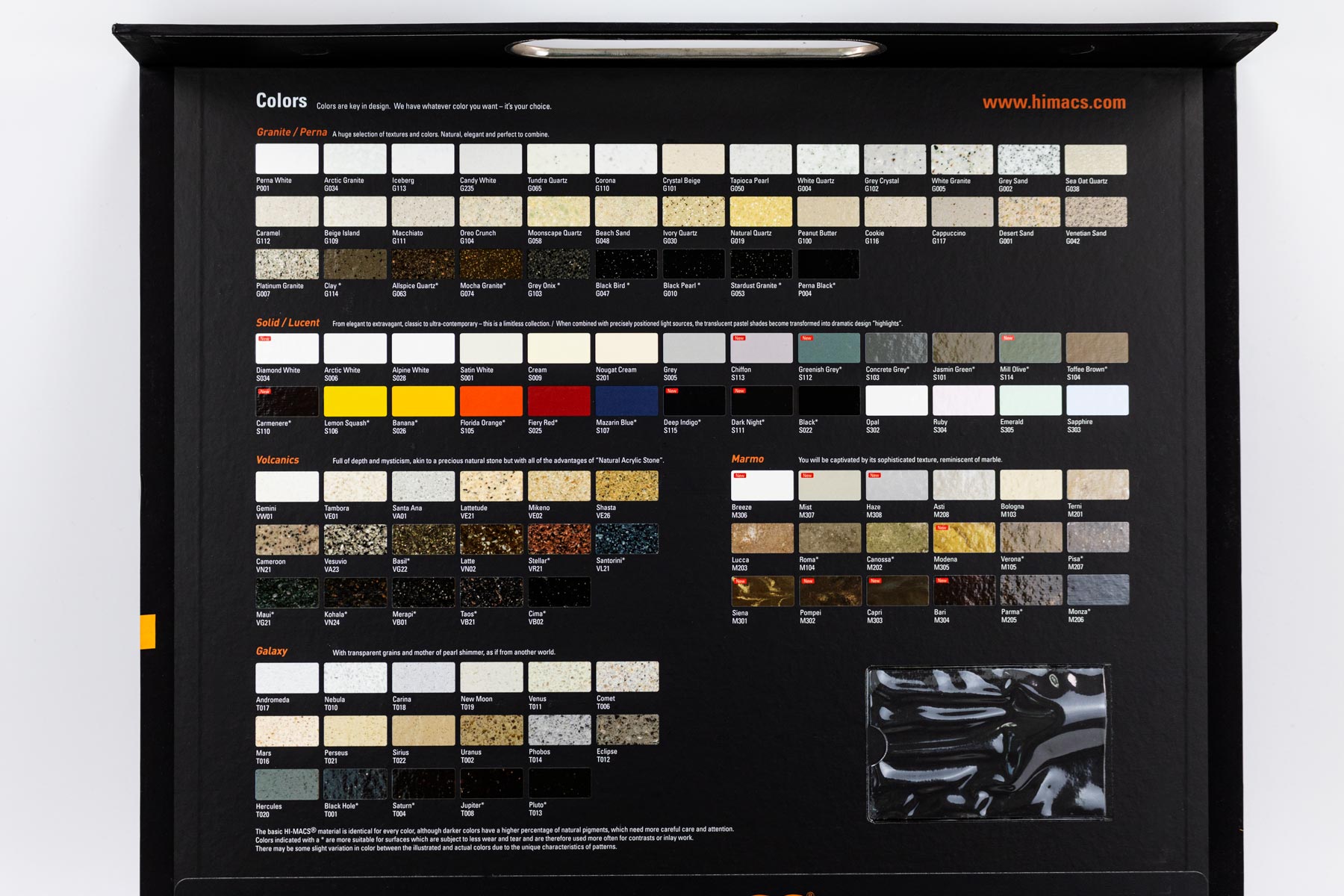This screenshot has height=896, width=1344.
Task: Click the www.himacs.com web address
Action: 1054,102
